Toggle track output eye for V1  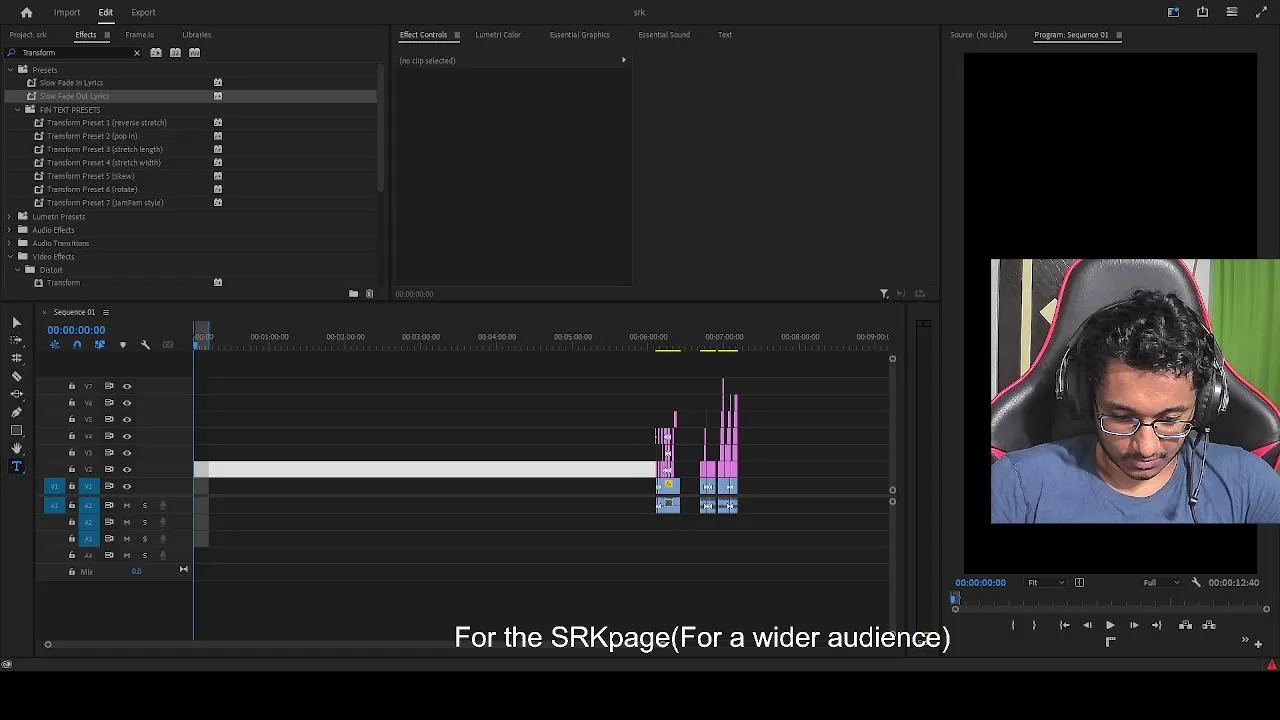click(127, 486)
